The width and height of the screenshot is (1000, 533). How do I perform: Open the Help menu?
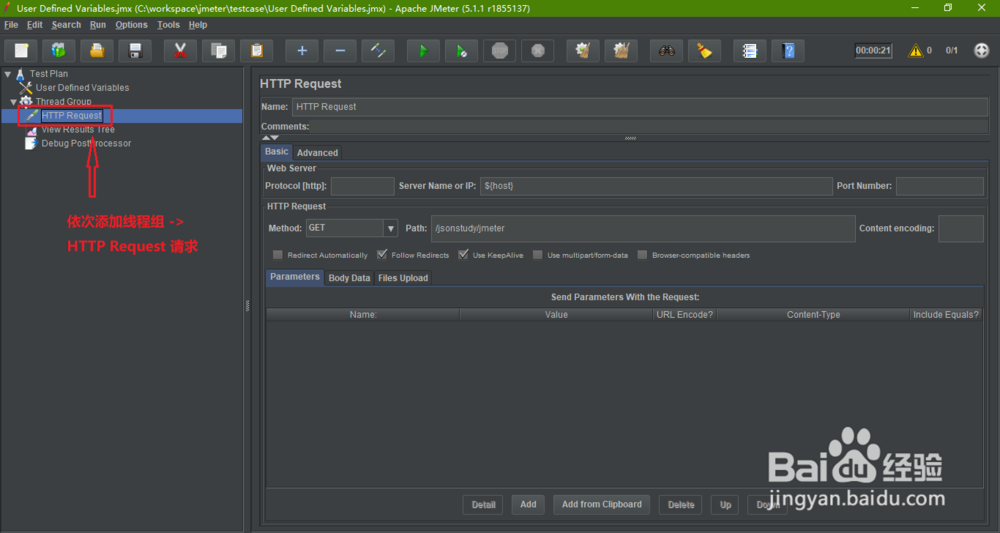(198, 25)
